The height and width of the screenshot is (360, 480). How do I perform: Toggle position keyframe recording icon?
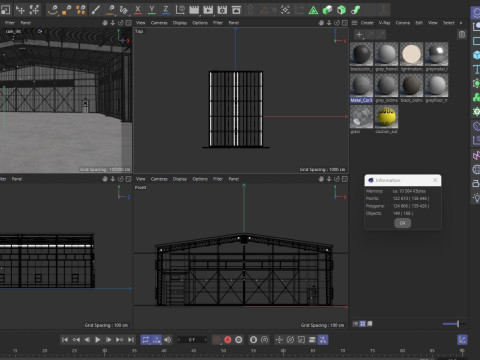pyautogui.click(x=279, y=340)
